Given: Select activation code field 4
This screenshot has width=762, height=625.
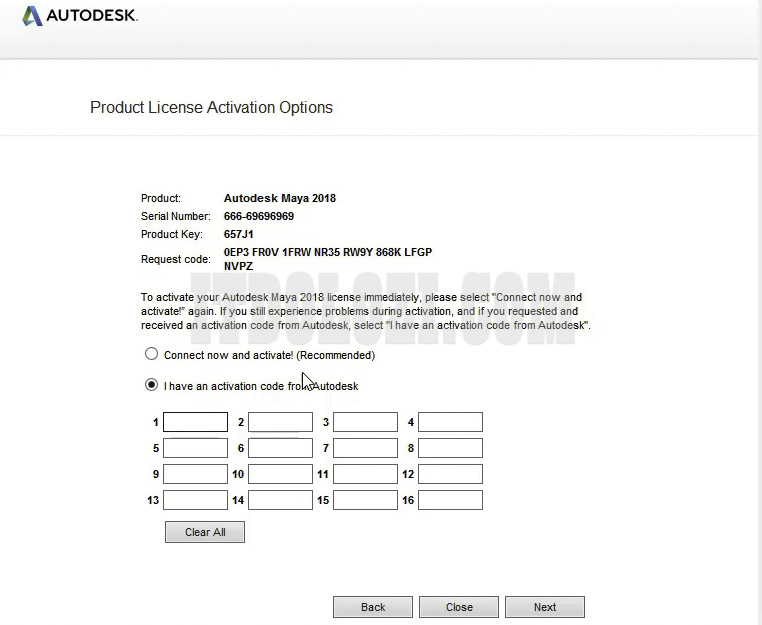Looking at the screenshot, I should tap(450, 422).
